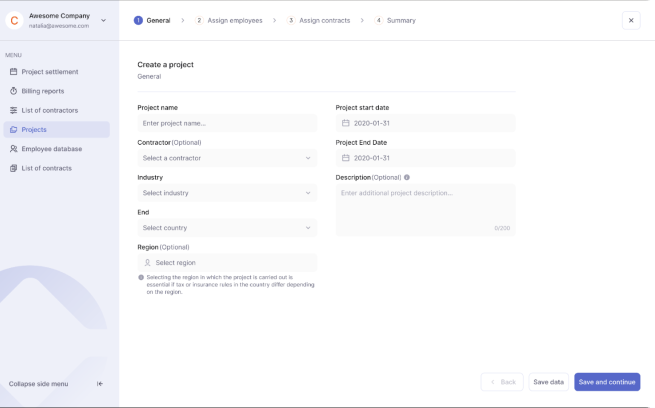Expand the Awesome Company account switcher
The height and width of the screenshot is (408, 655).
pos(104,20)
